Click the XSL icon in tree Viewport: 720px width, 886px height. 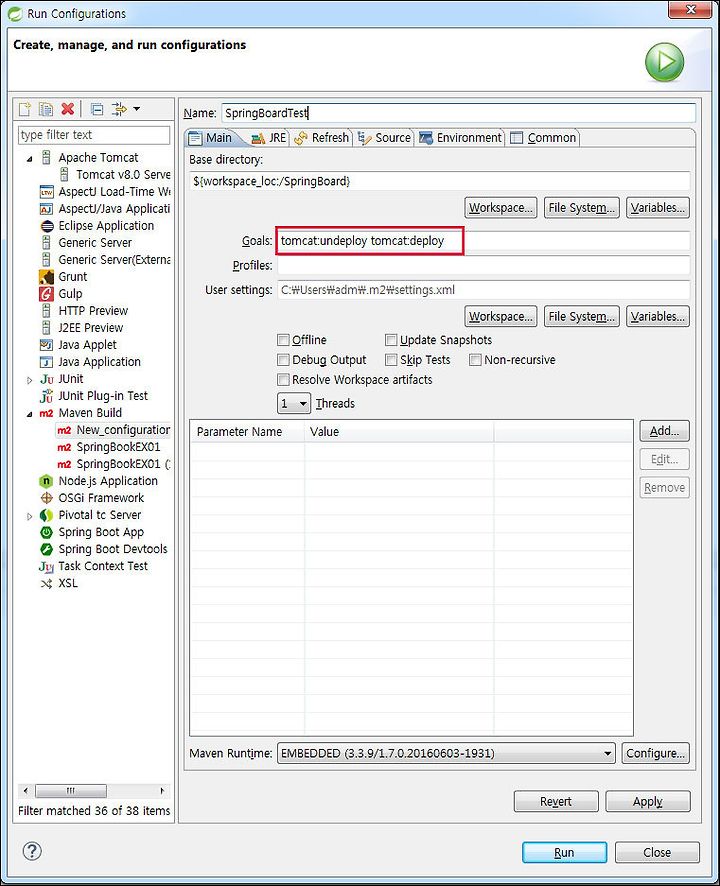pyautogui.click(x=46, y=584)
